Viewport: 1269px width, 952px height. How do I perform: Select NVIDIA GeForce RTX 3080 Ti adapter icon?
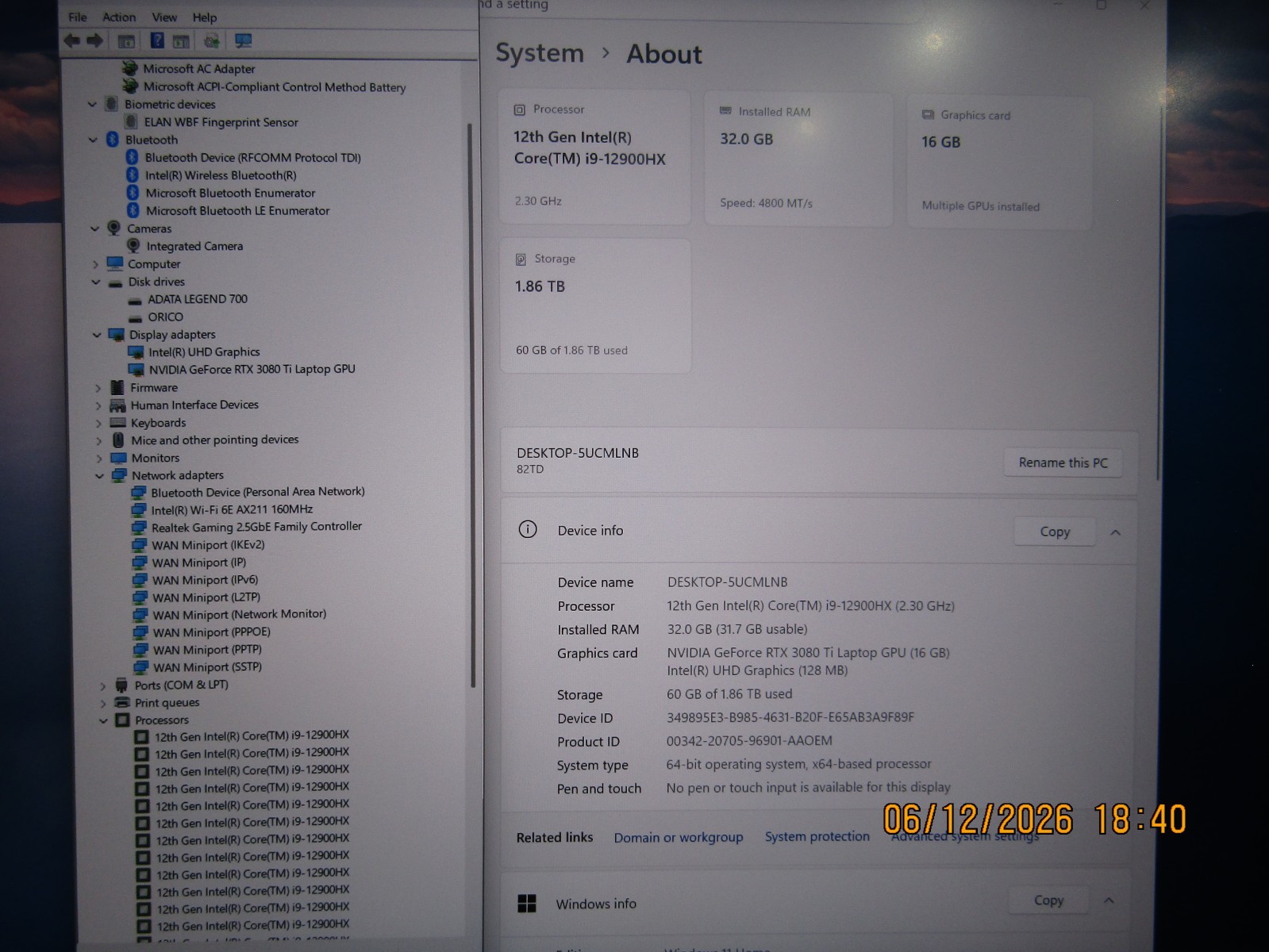coord(136,370)
